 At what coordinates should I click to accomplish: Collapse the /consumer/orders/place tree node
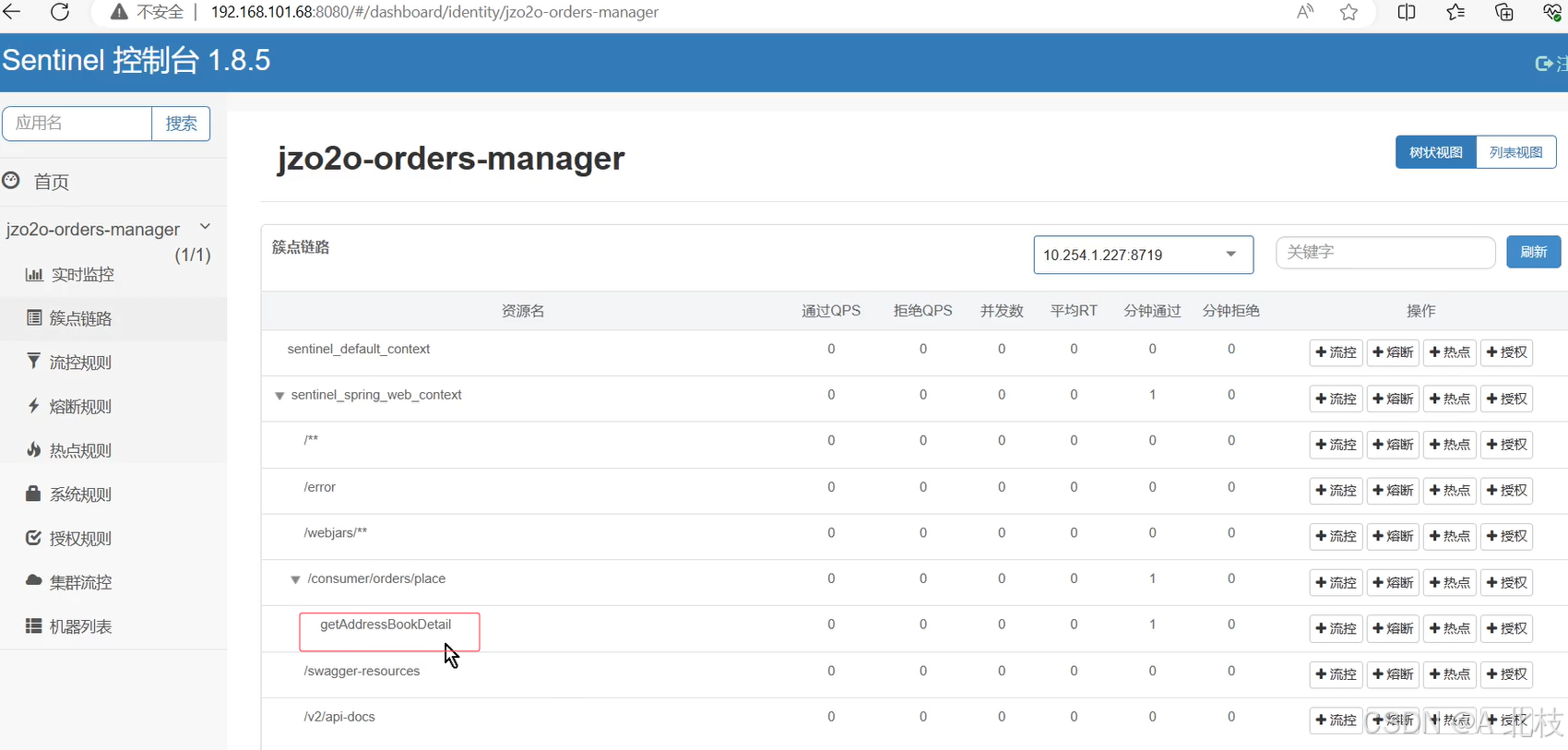tap(296, 579)
